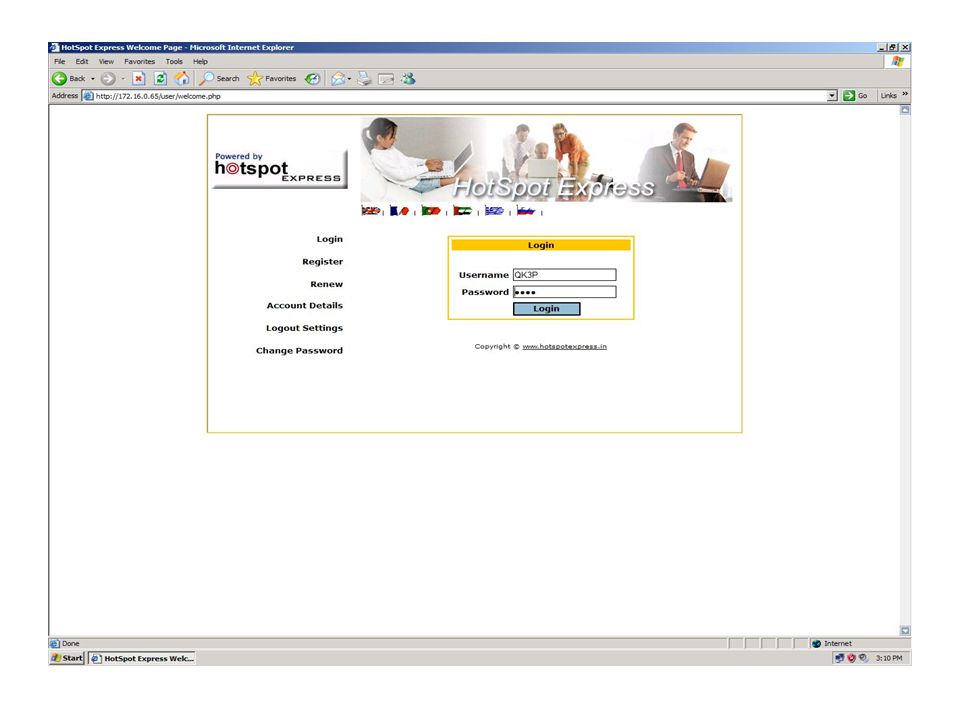Click the Login link in the side menu
Image resolution: width=960 pixels, height=720 pixels.
pyautogui.click(x=329, y=239)
